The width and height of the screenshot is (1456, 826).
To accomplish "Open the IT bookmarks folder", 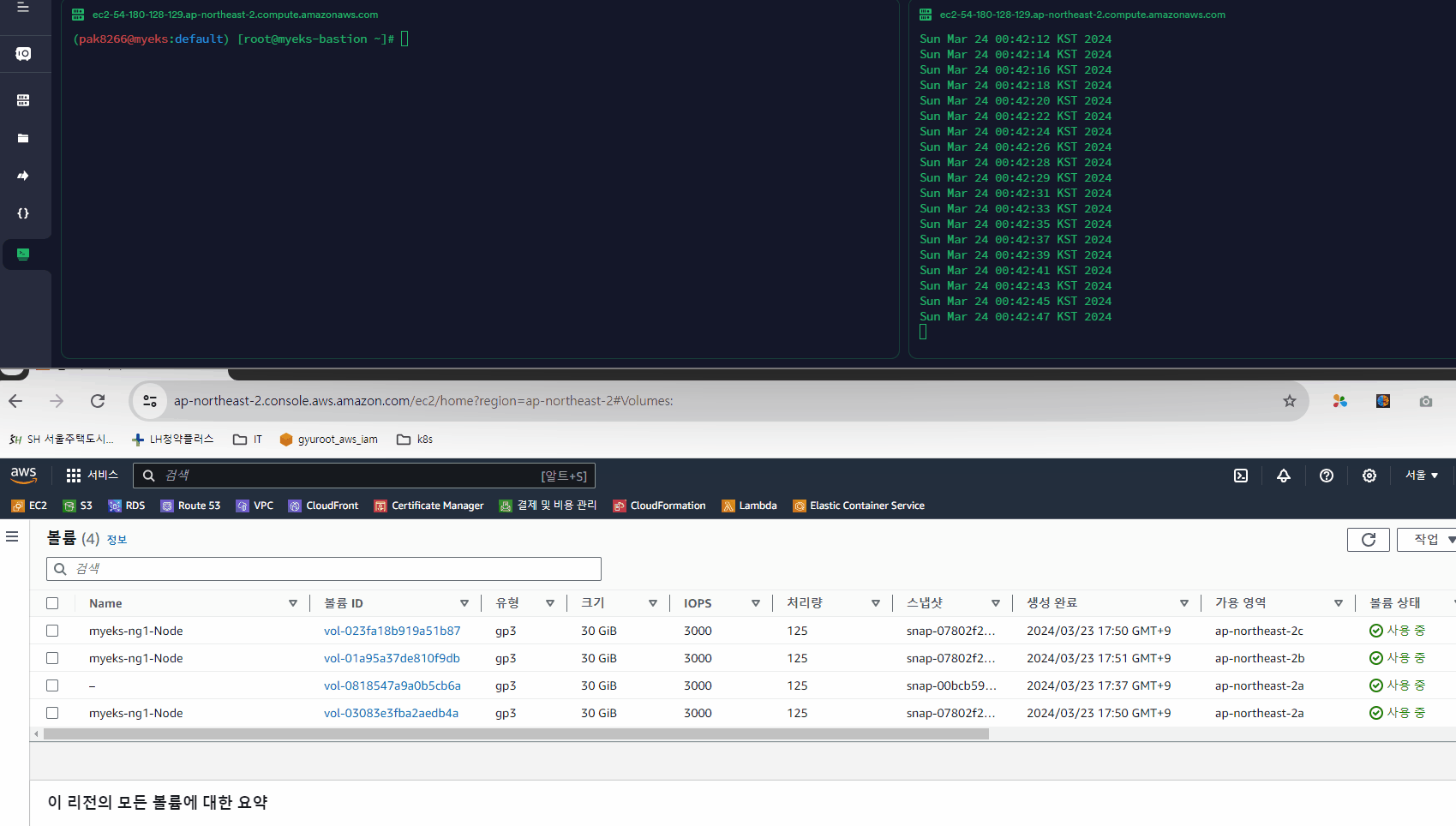I will tap(248, 440).
